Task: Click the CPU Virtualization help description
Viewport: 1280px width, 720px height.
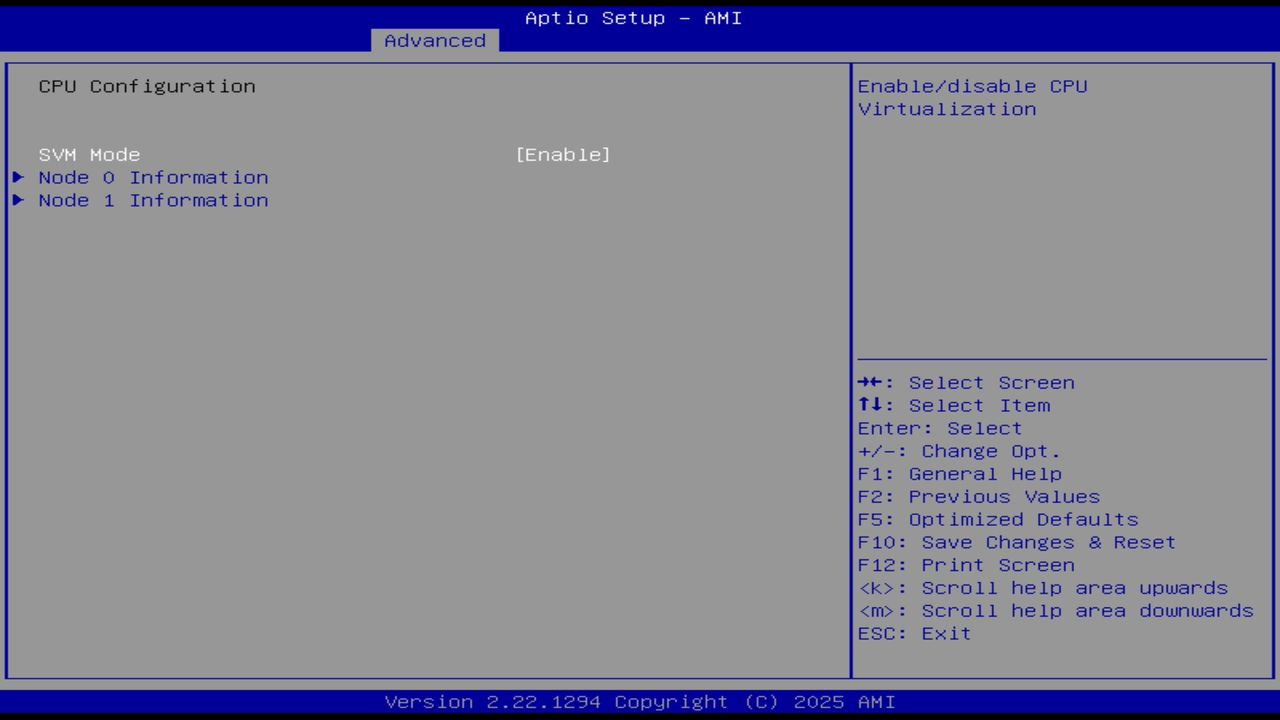Action: pyautogui.click(x=972, y=97)
